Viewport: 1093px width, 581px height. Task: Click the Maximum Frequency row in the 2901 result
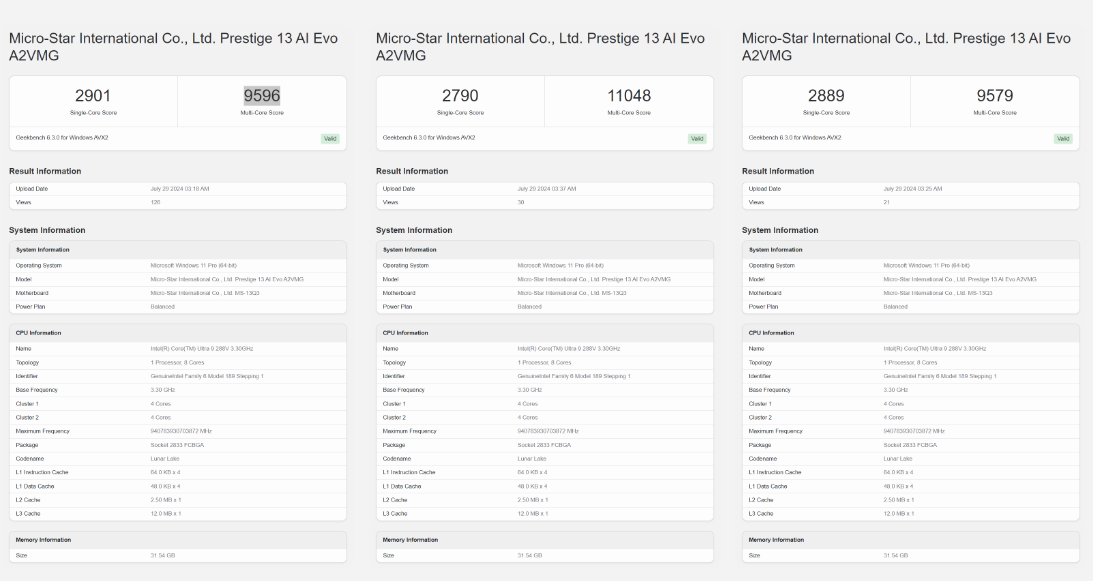(x=178, y=431)
